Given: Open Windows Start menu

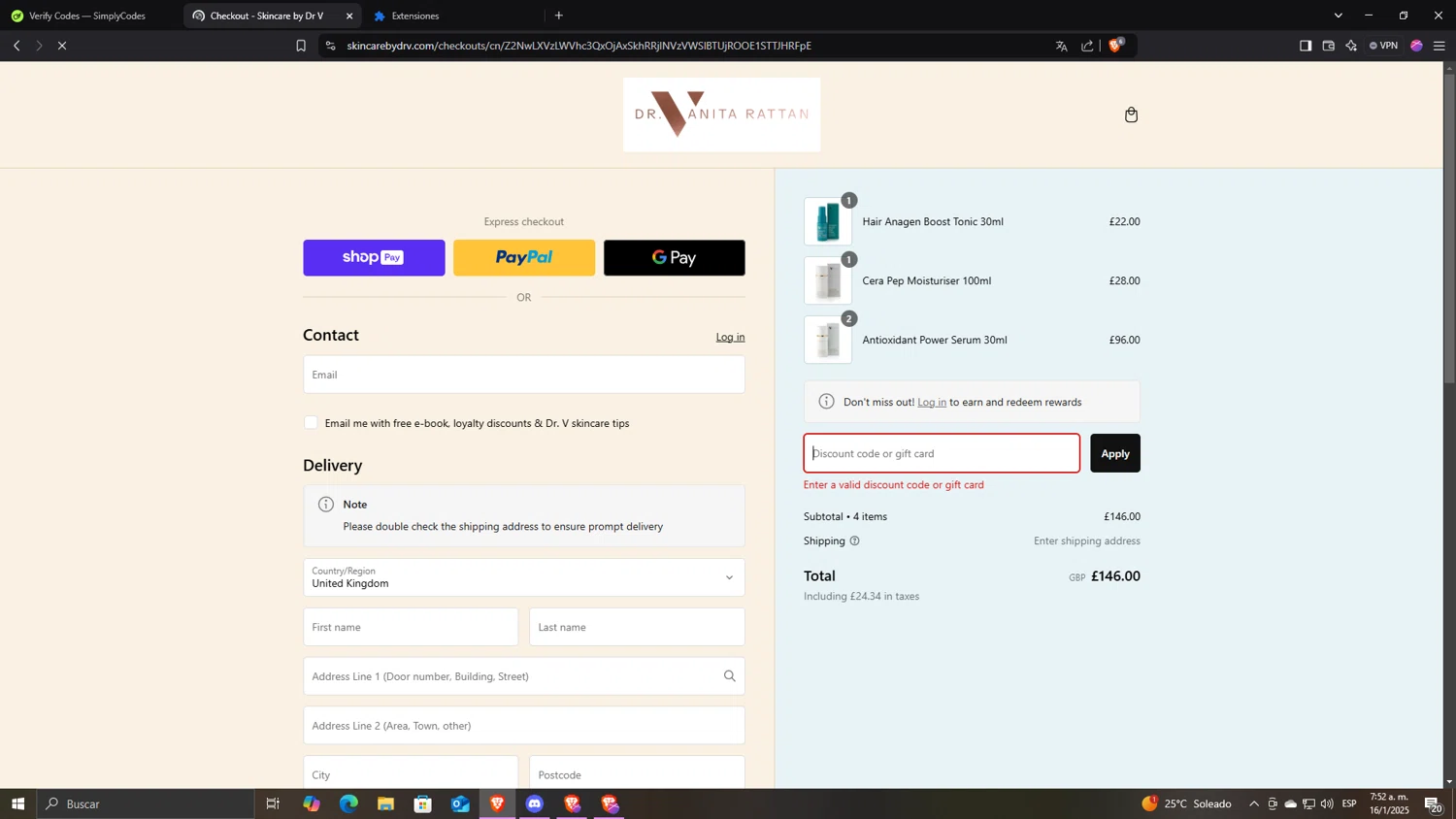Looking at the screenshot, I should click(x=17, y=803).
